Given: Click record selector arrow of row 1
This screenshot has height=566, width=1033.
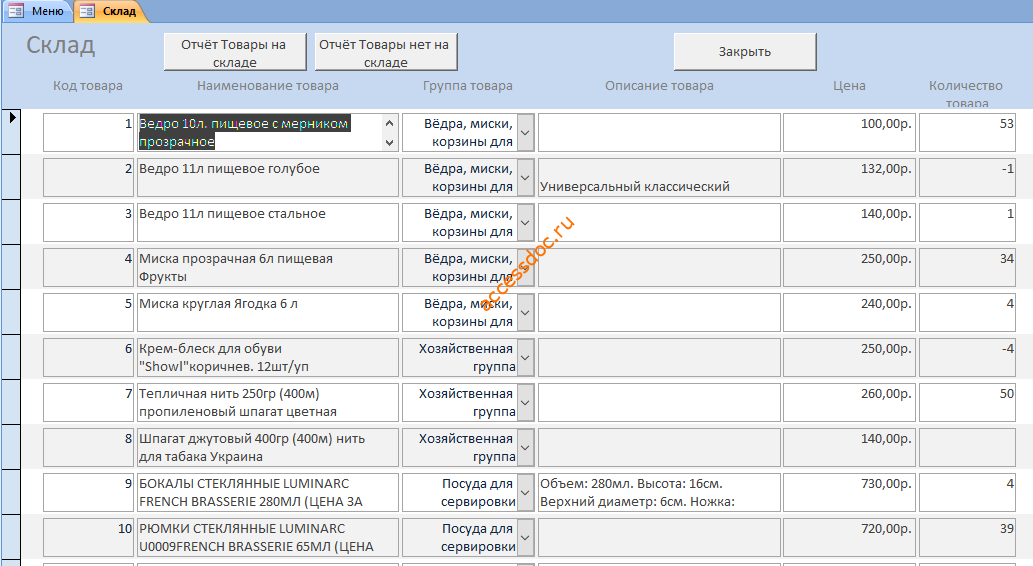Looking at the screenshot, I should (11, 132).
